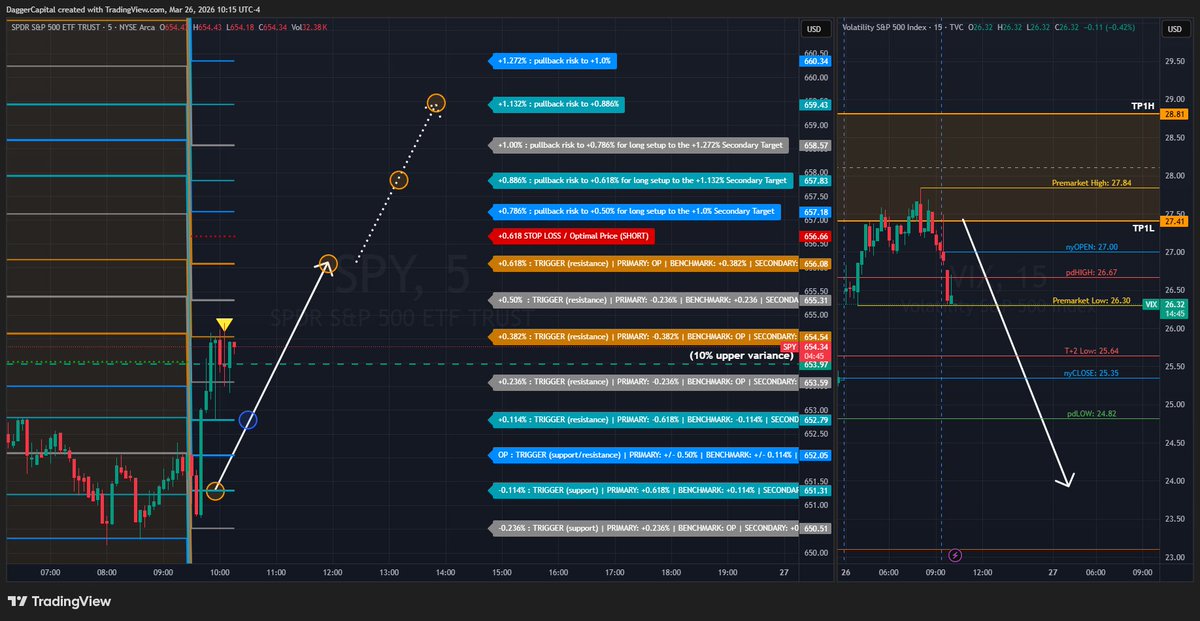Click the orange 28.81 price tag on VIX axis
The height and width of the screenshot is (621, 1200).
coord(1174,115)
